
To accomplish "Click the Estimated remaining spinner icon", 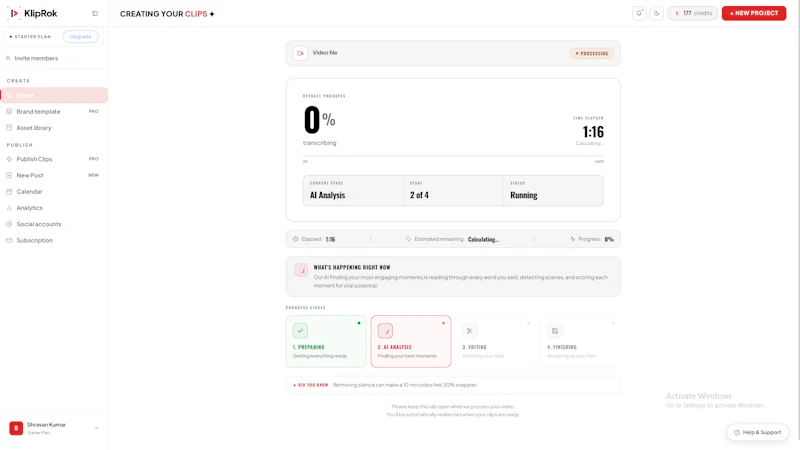I will tap(409, 239).
